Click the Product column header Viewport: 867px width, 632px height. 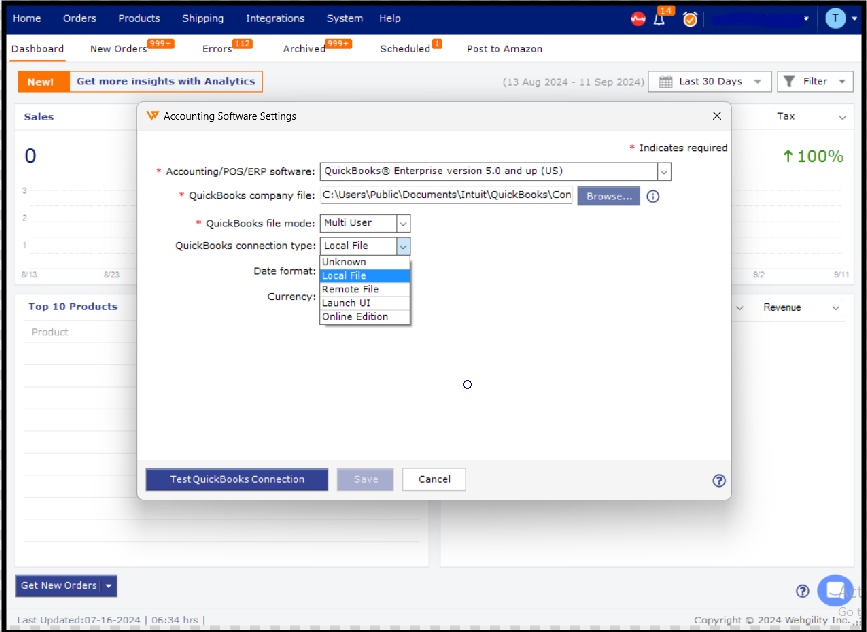(x=50, y=332)
